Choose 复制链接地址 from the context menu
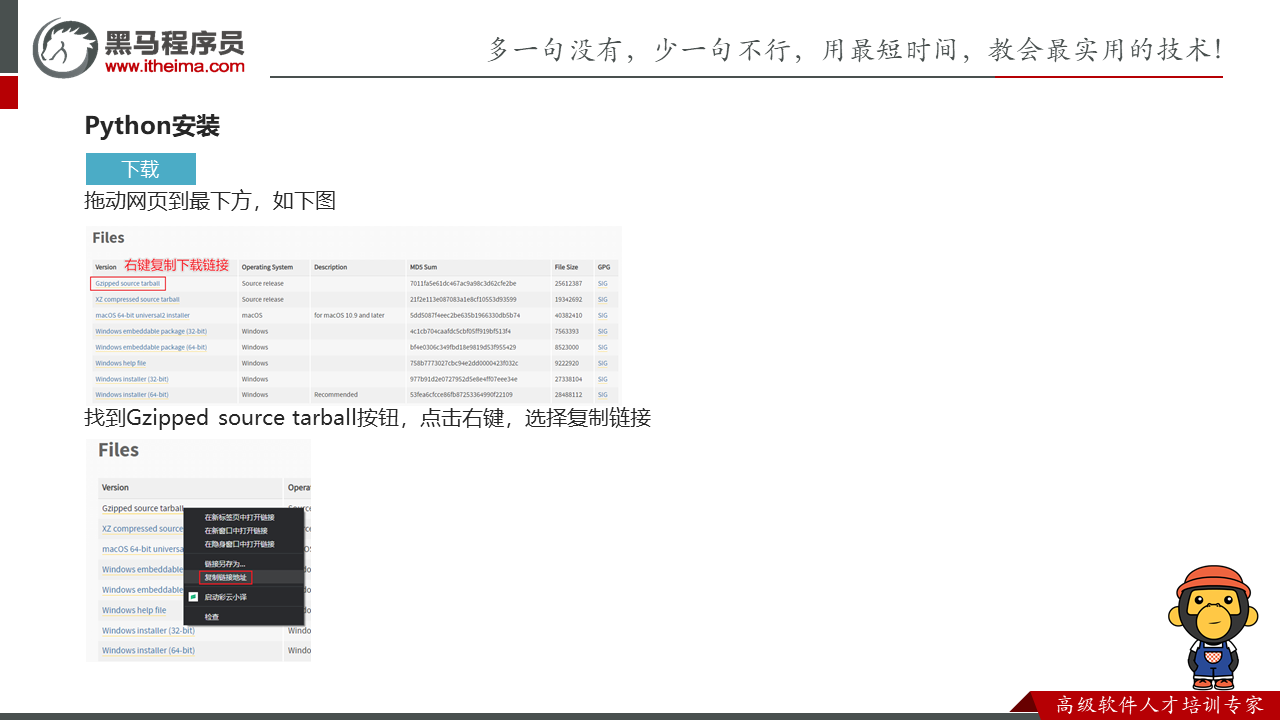The height and width of the screenshot is (720, 1280). click(225, 578)
